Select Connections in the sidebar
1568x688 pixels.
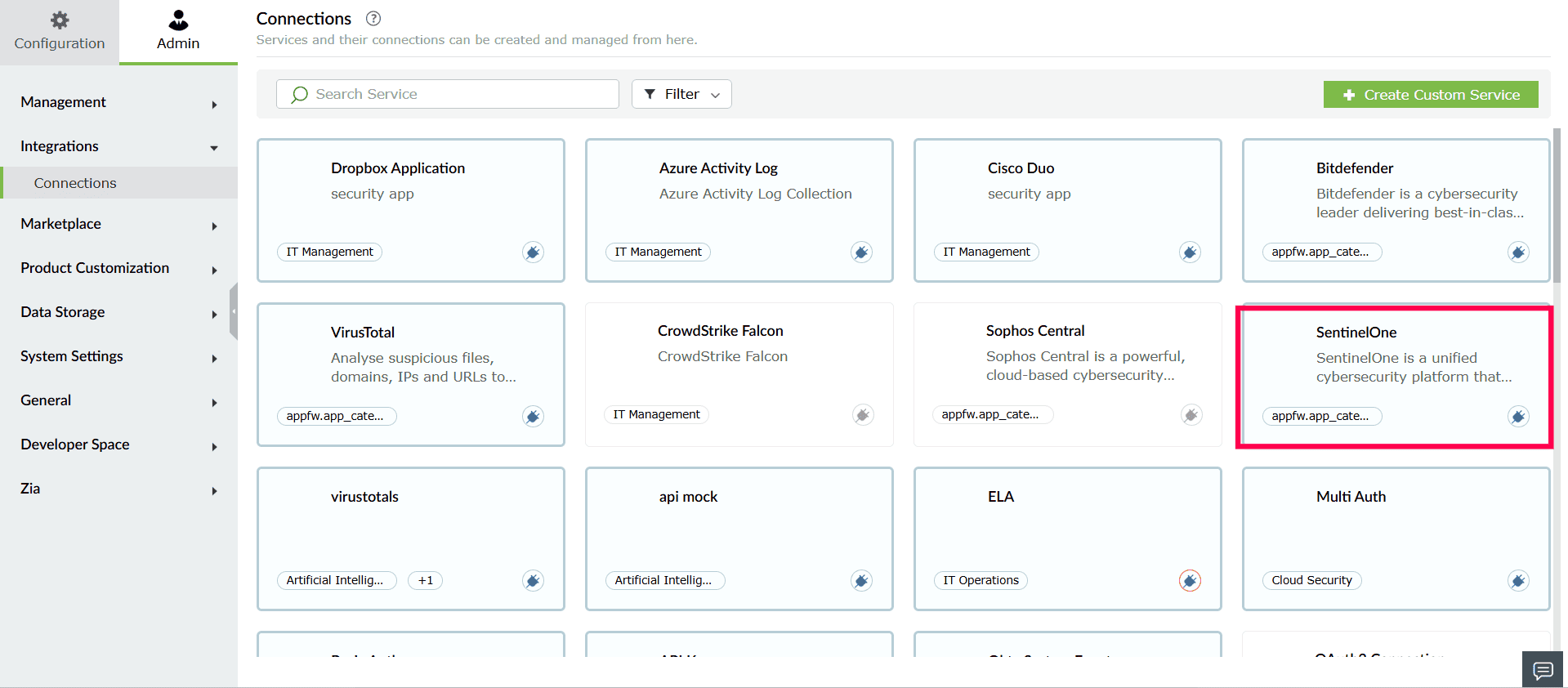[118, 183]
